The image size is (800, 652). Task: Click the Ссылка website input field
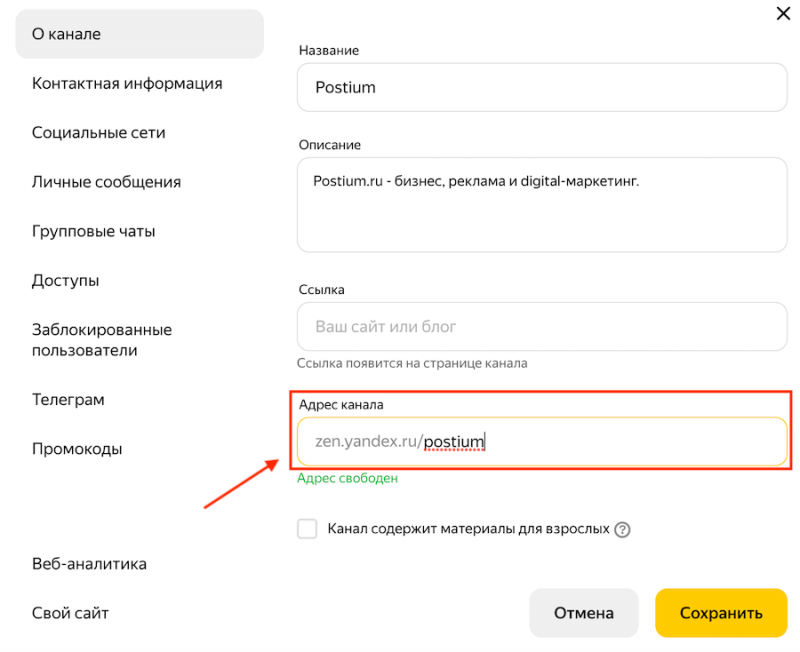[x=542, y=326]
